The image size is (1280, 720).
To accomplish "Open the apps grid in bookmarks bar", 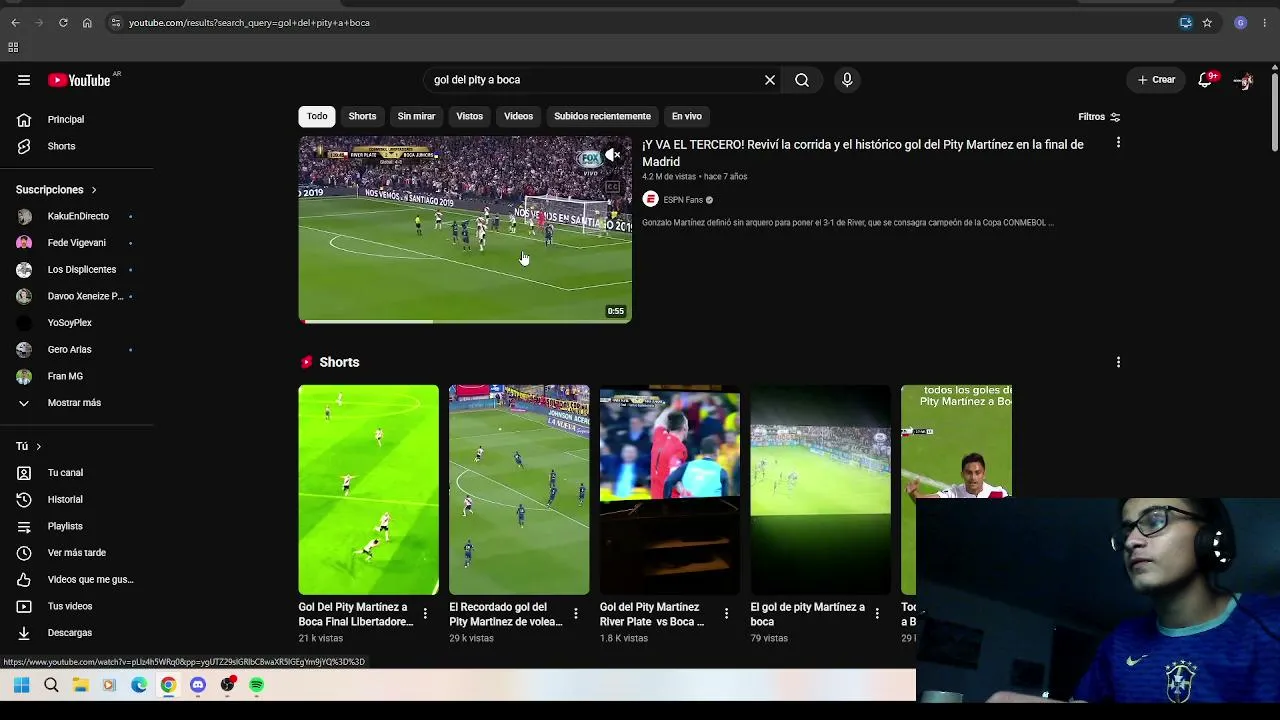I will [x=13, y=47].
